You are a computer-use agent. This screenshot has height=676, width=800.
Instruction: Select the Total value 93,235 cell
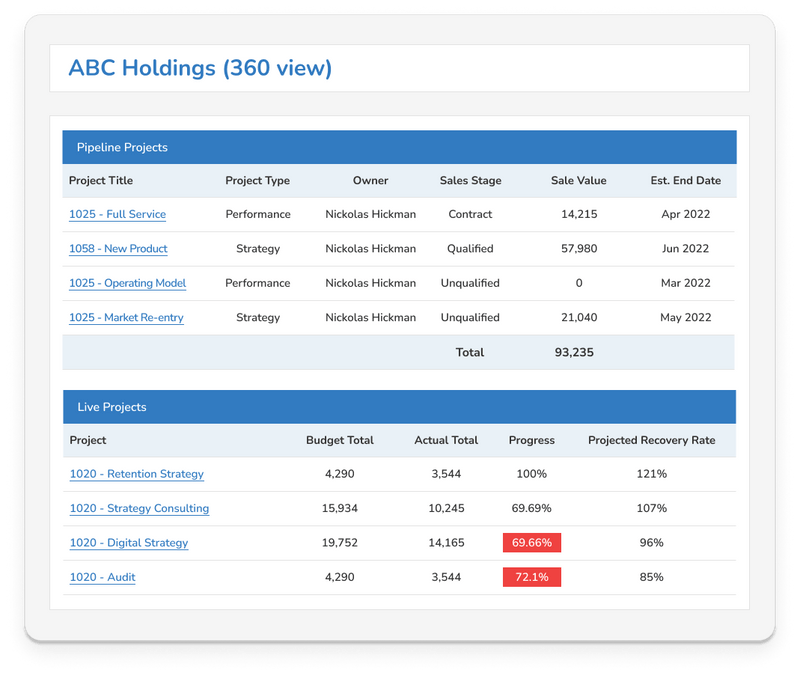point(577,352)
